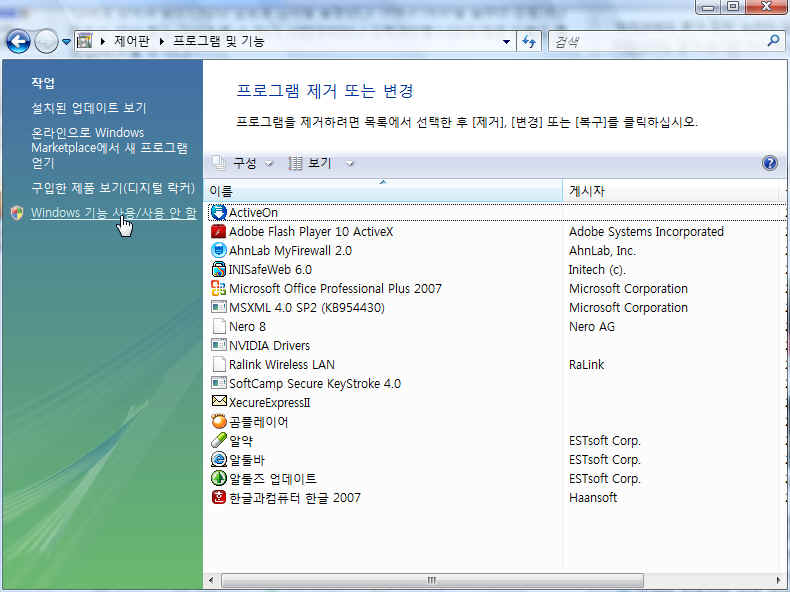790x592 pixels.
Task: Select the Ralink Wireless LAN icon
Action: pos(218,364)
